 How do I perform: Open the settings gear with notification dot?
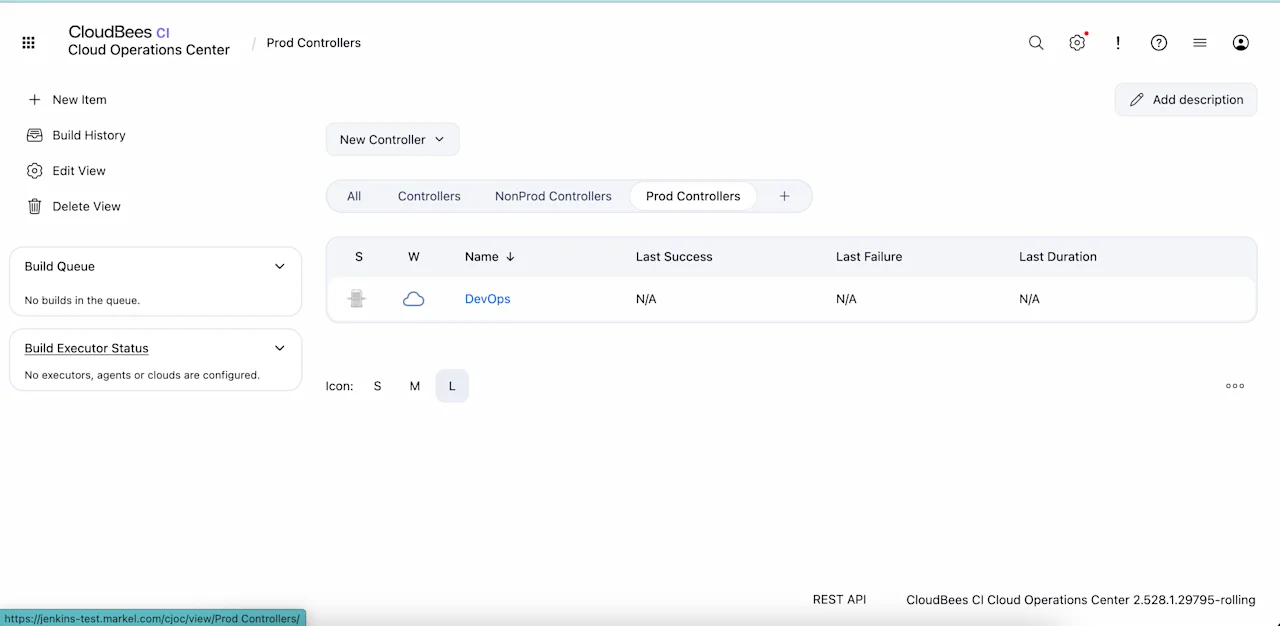point(1077,43)
